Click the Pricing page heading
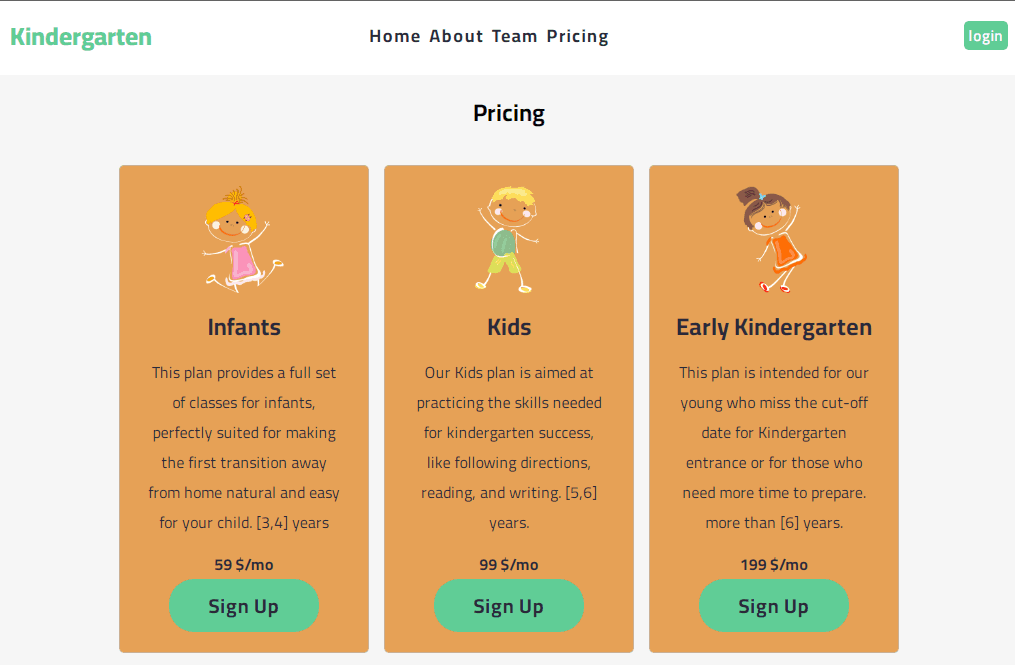 pyautogui.click(x=508, y=113)
